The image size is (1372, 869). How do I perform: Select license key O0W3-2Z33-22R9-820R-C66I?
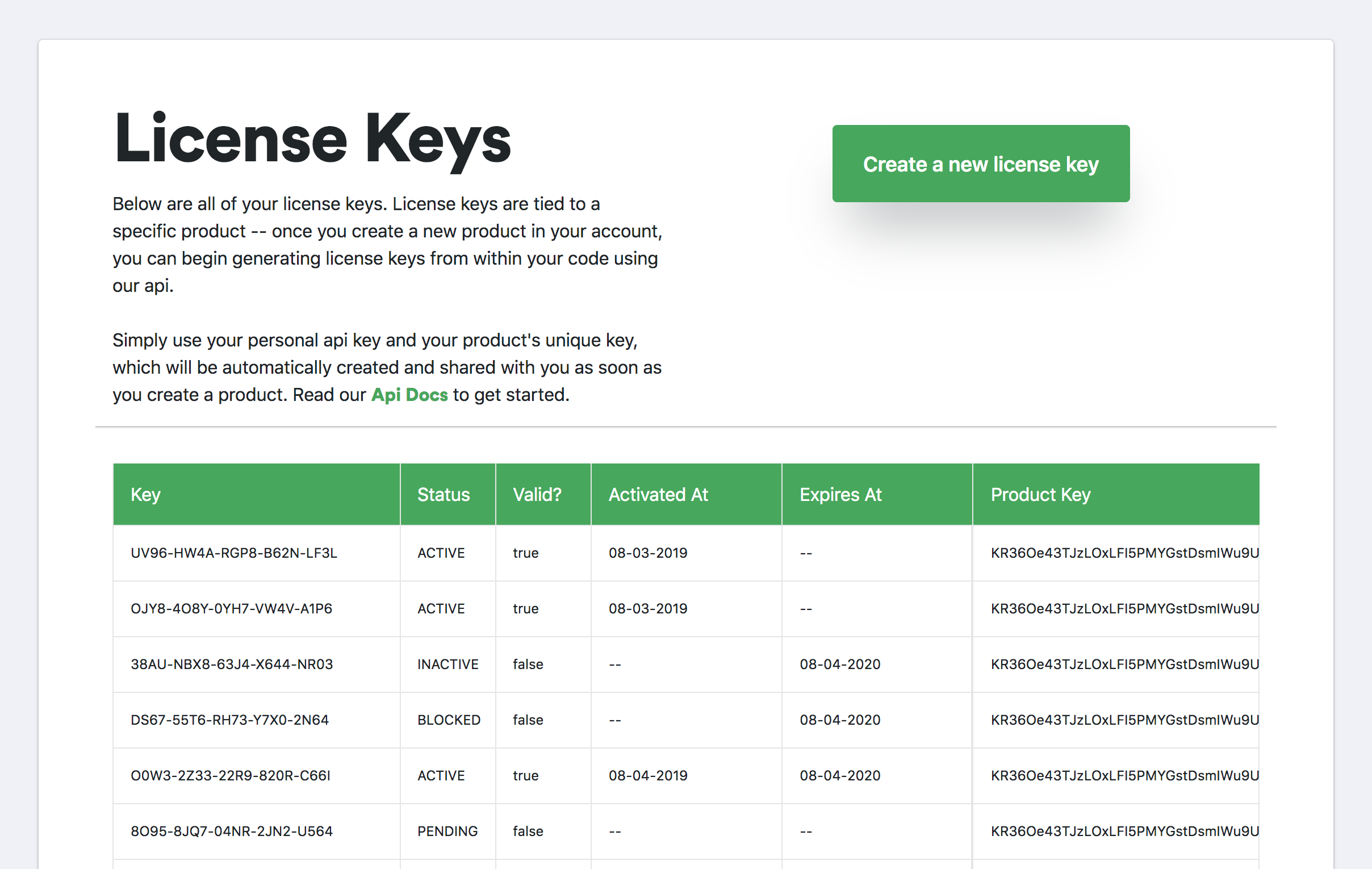(229, 775)
